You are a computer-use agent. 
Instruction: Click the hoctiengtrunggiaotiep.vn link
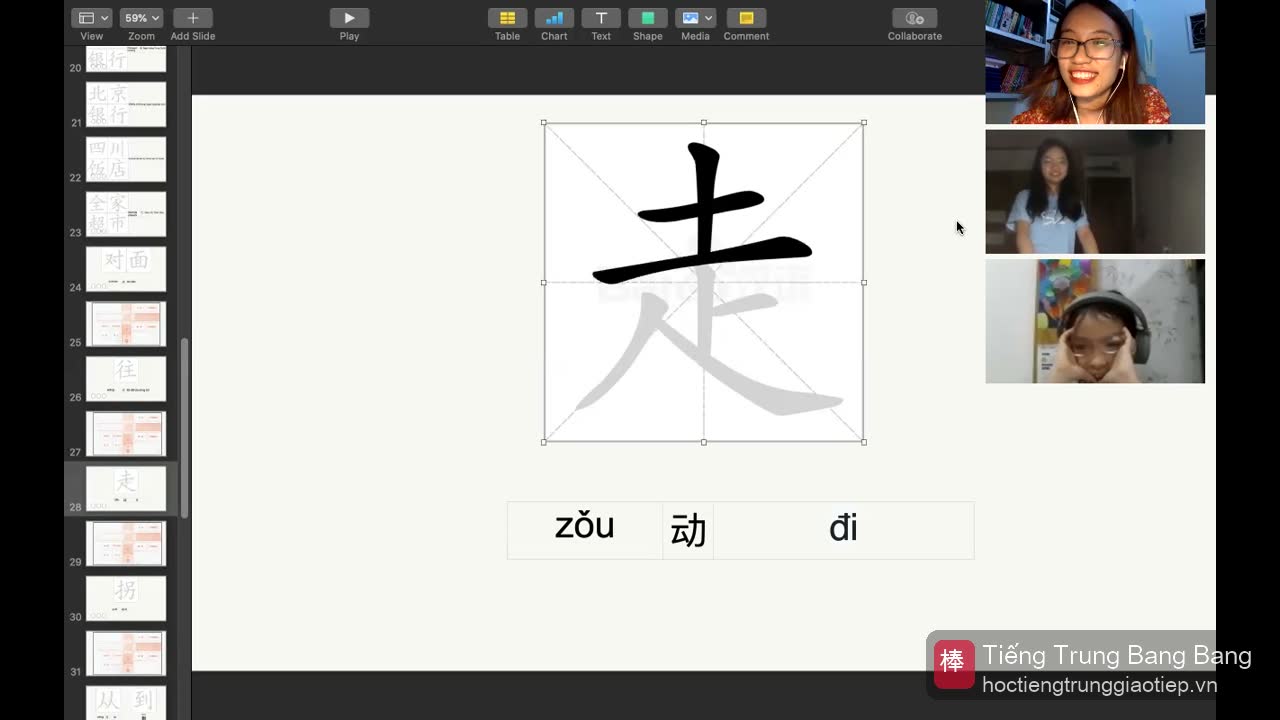click(1099, 685)
